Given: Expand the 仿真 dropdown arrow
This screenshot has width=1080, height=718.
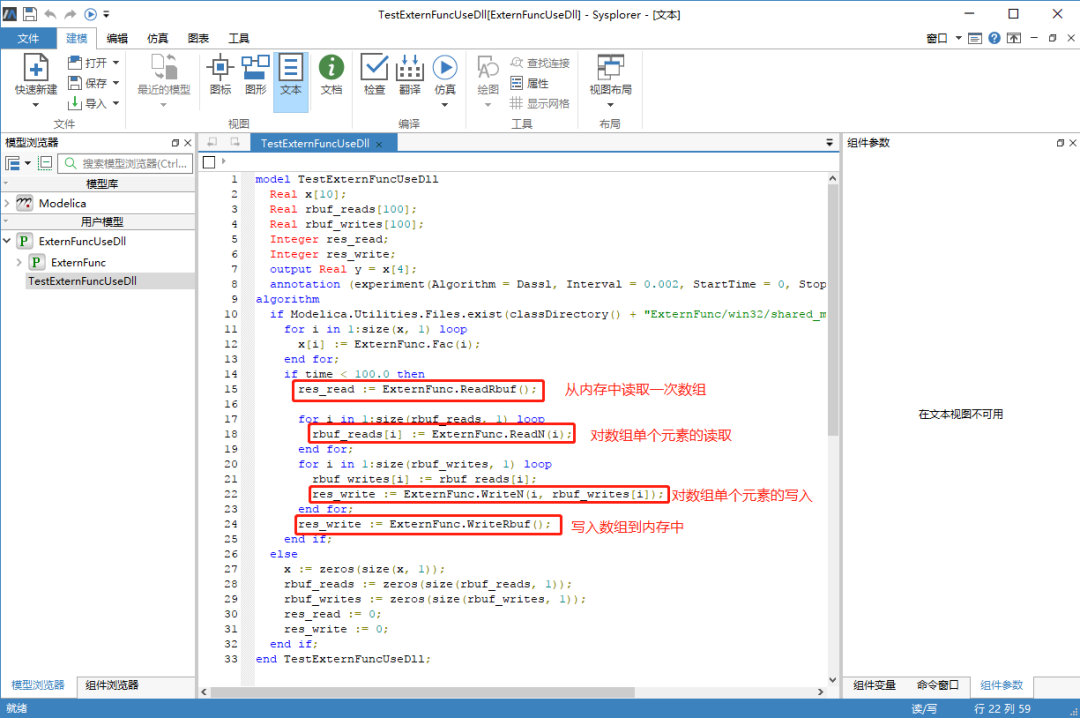Looking at the screenshot, I should pos(445,105).
